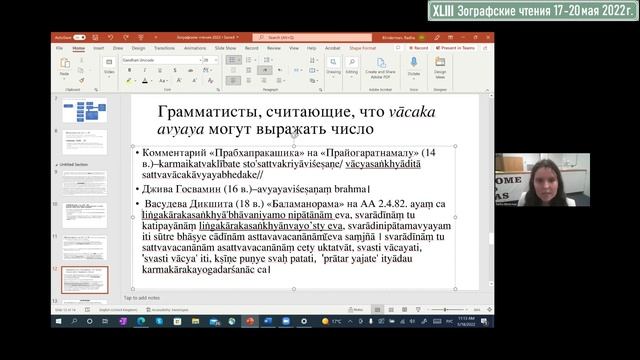This screenshot has width=640, height=360.
Task: Click Fit slide to window icon
Action: tap(489, 310)
